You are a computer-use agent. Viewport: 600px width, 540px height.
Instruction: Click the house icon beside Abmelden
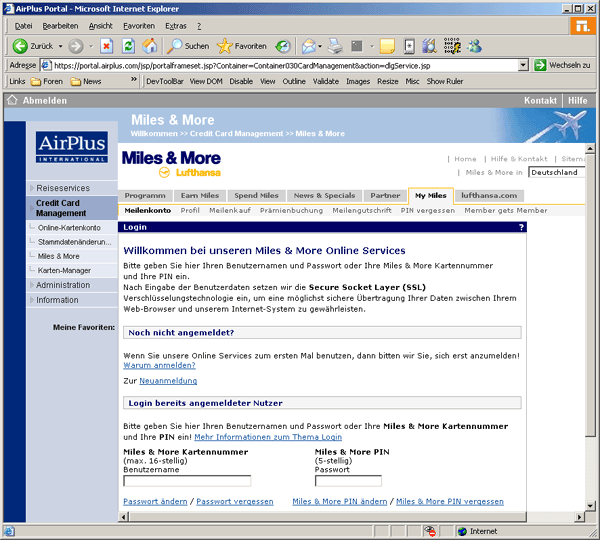(12, 100)
